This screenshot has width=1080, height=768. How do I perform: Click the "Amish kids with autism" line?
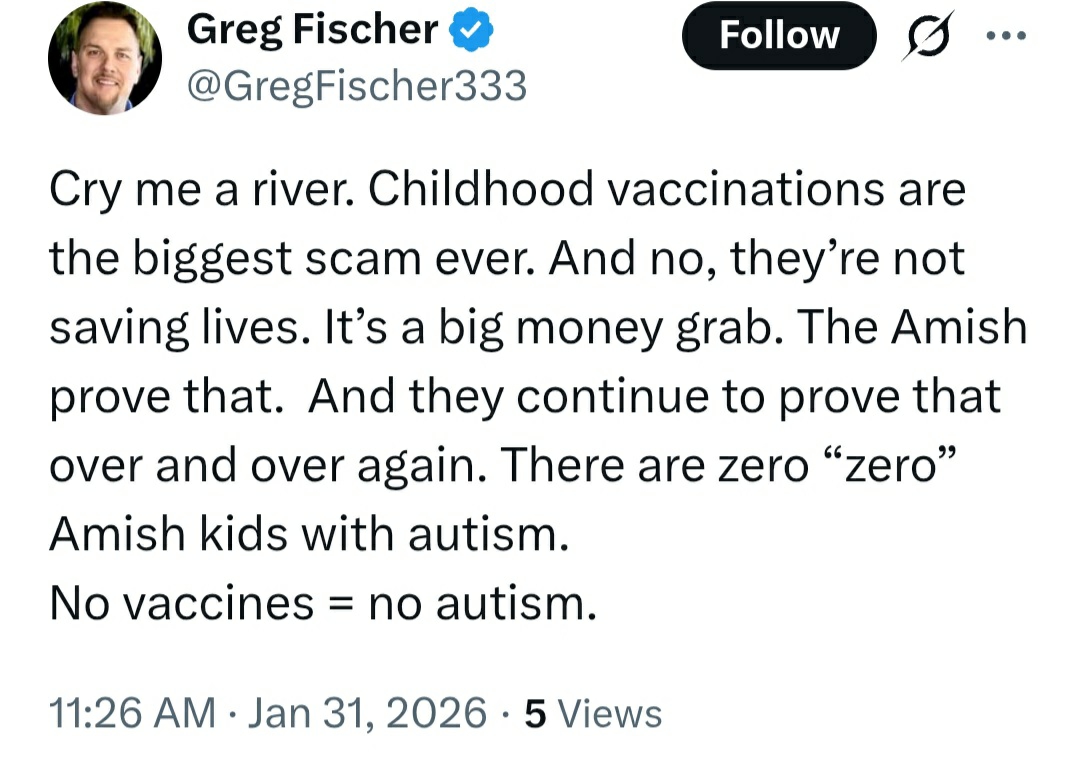(x=309, y=535)
